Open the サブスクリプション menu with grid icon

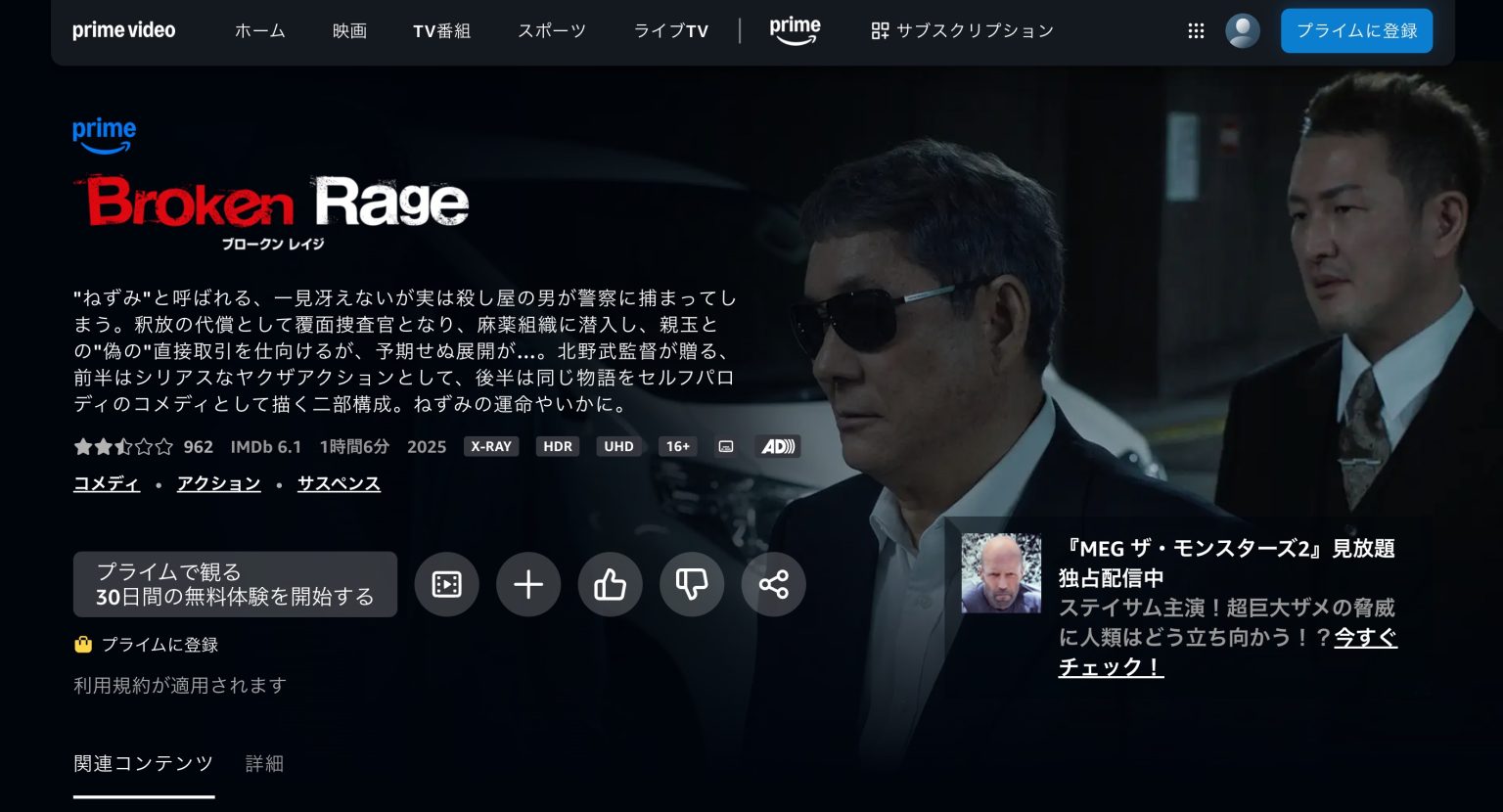coord(962,30)
